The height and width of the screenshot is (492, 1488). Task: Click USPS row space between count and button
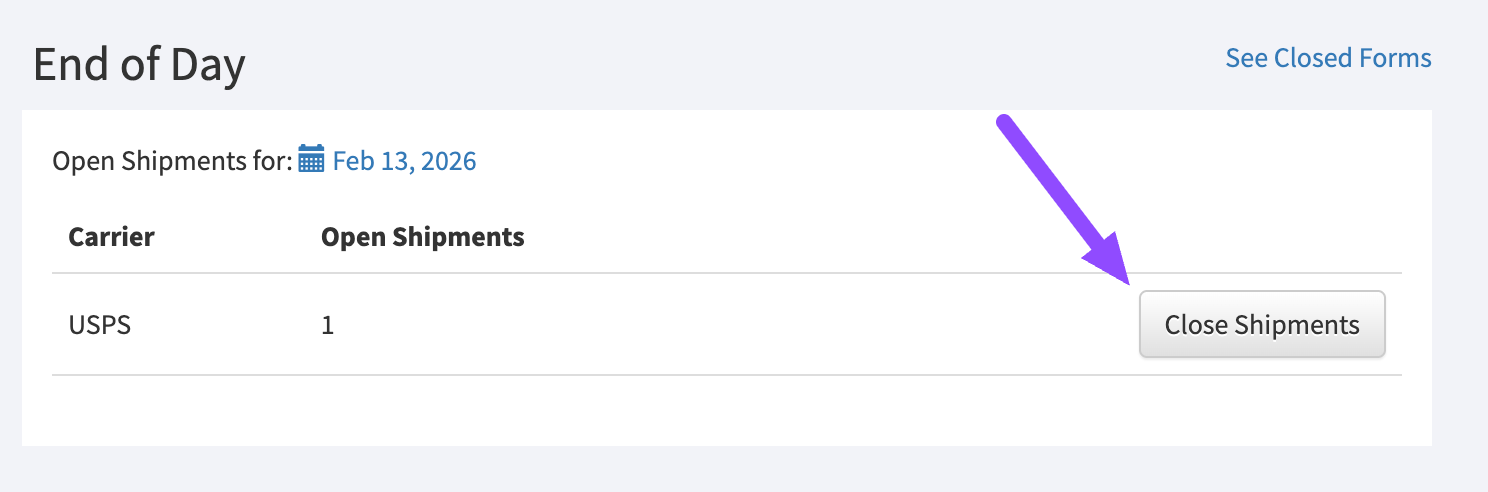coord(730,325)
